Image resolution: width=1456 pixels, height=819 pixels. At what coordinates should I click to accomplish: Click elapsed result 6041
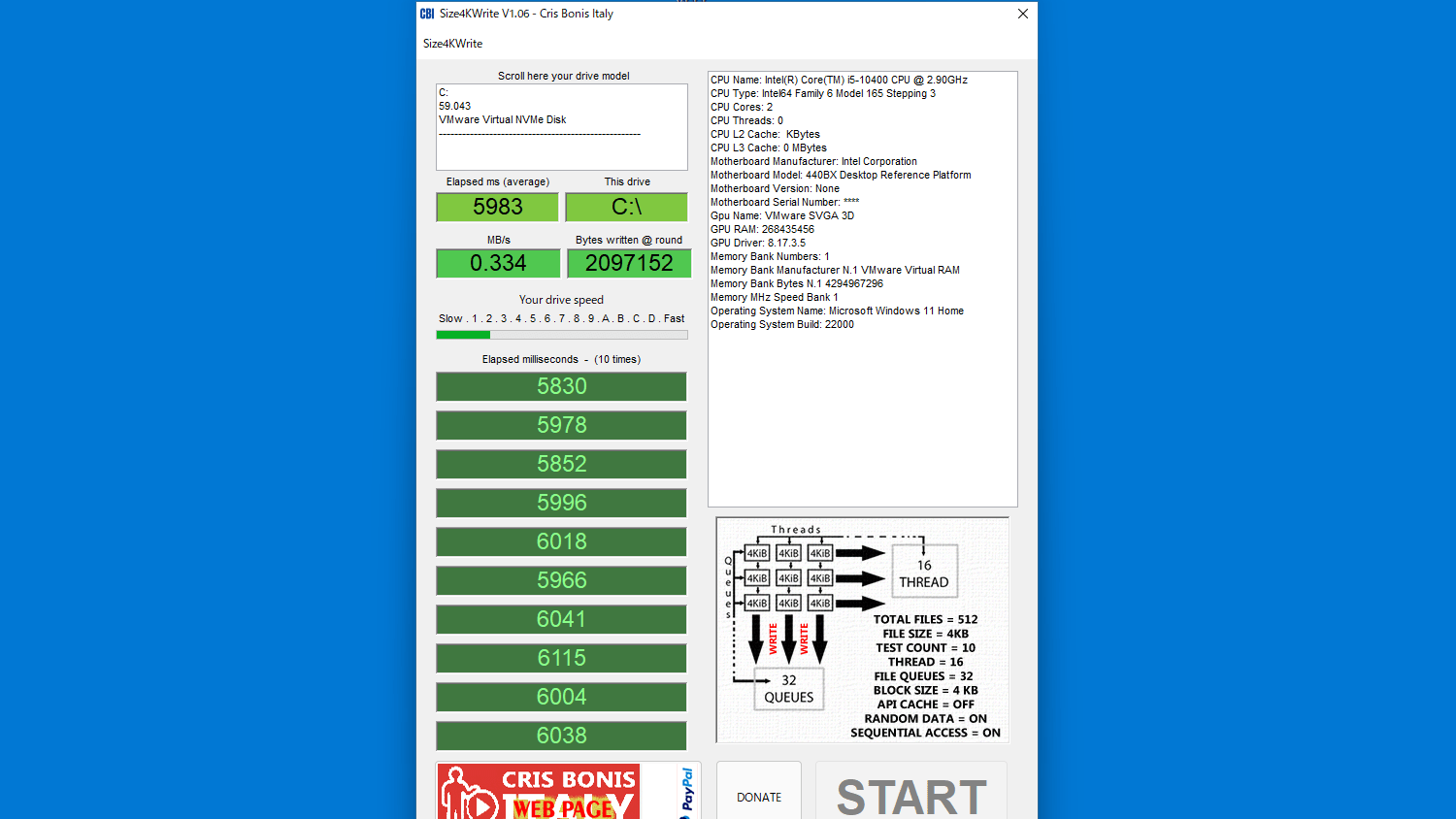pyautogui.click(x=561, y=619)
